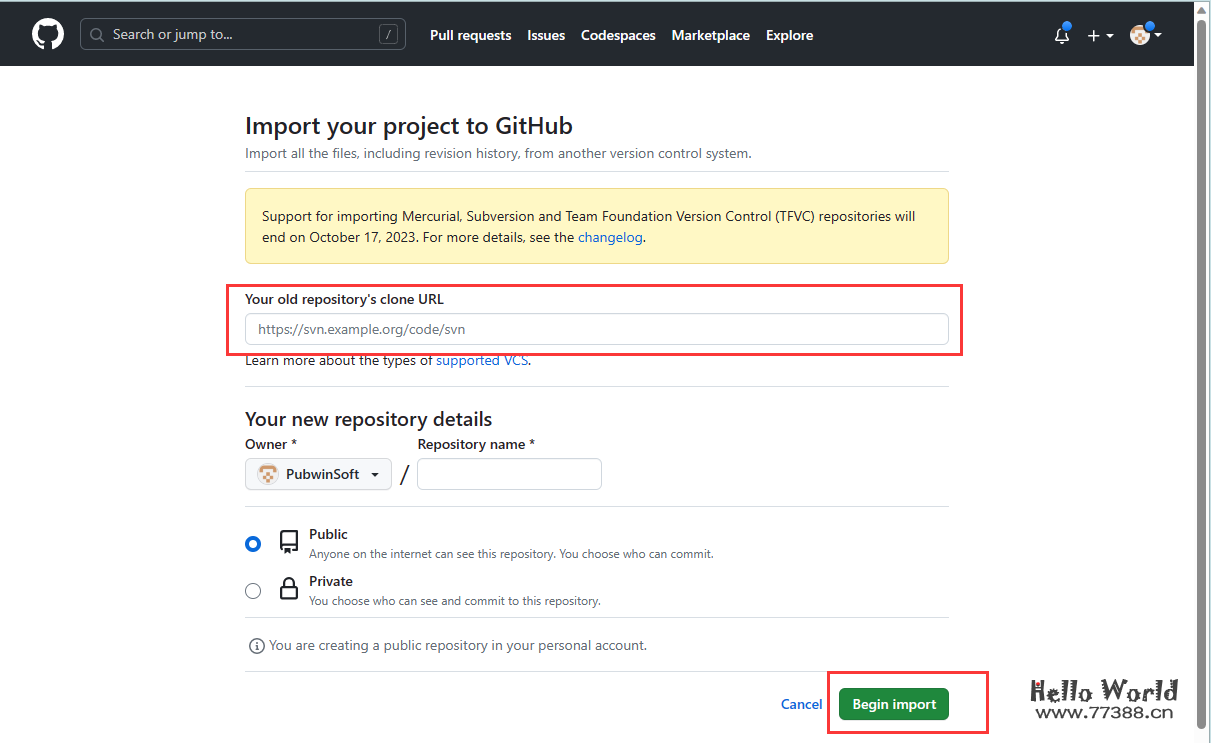Viewport: 1211px width, 743px height.
Task: Open Marketplace in the top navigation
Action: [x=710, y=35]
